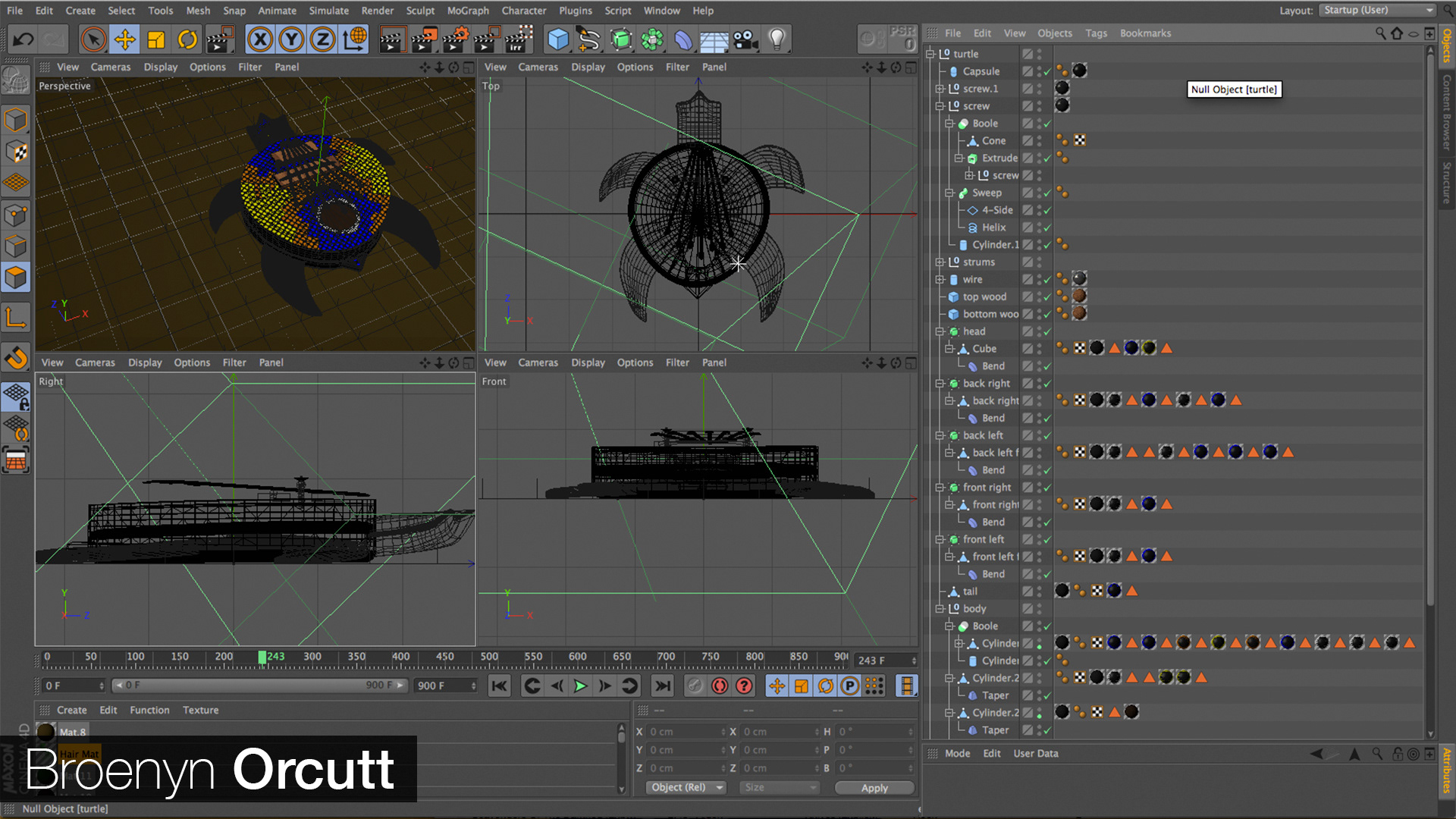
Task: Collapse the Sweep object
Action: (949, 193)
